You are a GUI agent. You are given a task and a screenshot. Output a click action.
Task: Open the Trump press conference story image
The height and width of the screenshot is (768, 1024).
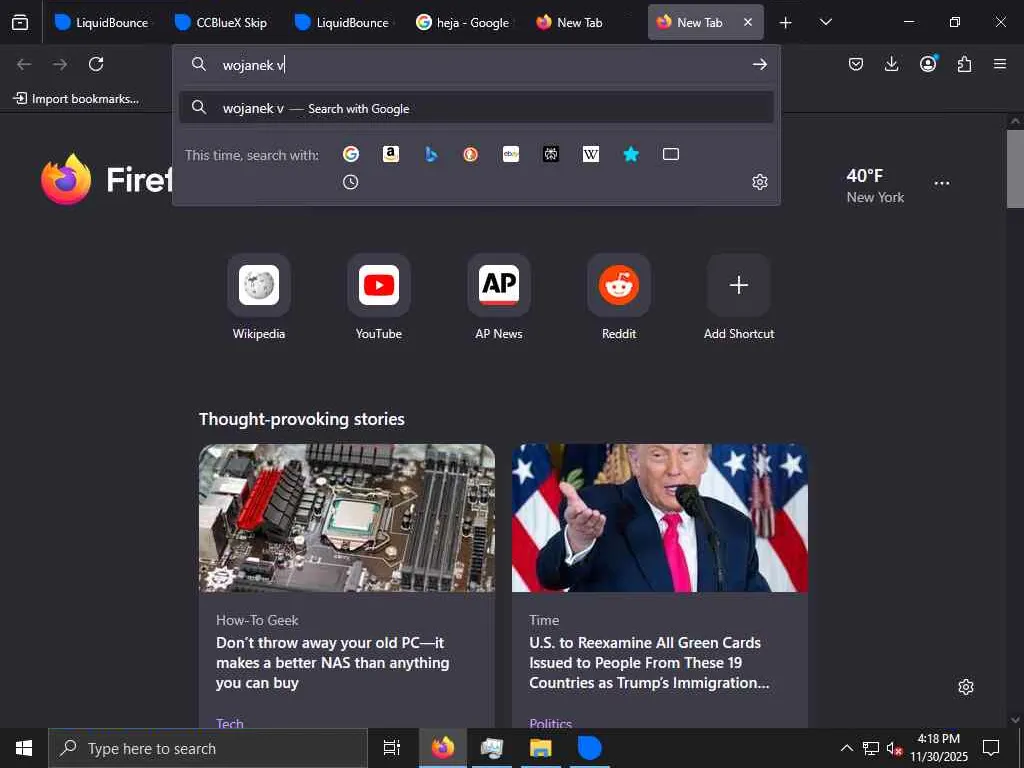pyautogui.click(x=660, y=518)
